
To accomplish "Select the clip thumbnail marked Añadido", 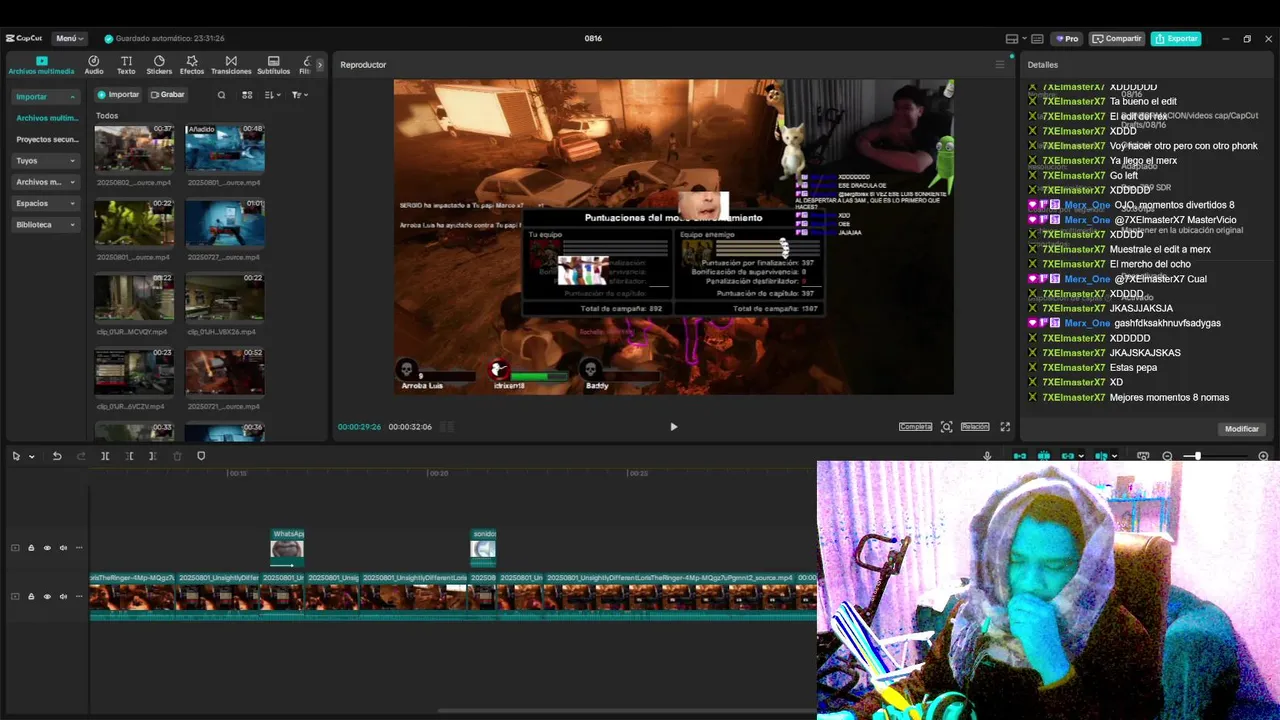I will (225, 148).
